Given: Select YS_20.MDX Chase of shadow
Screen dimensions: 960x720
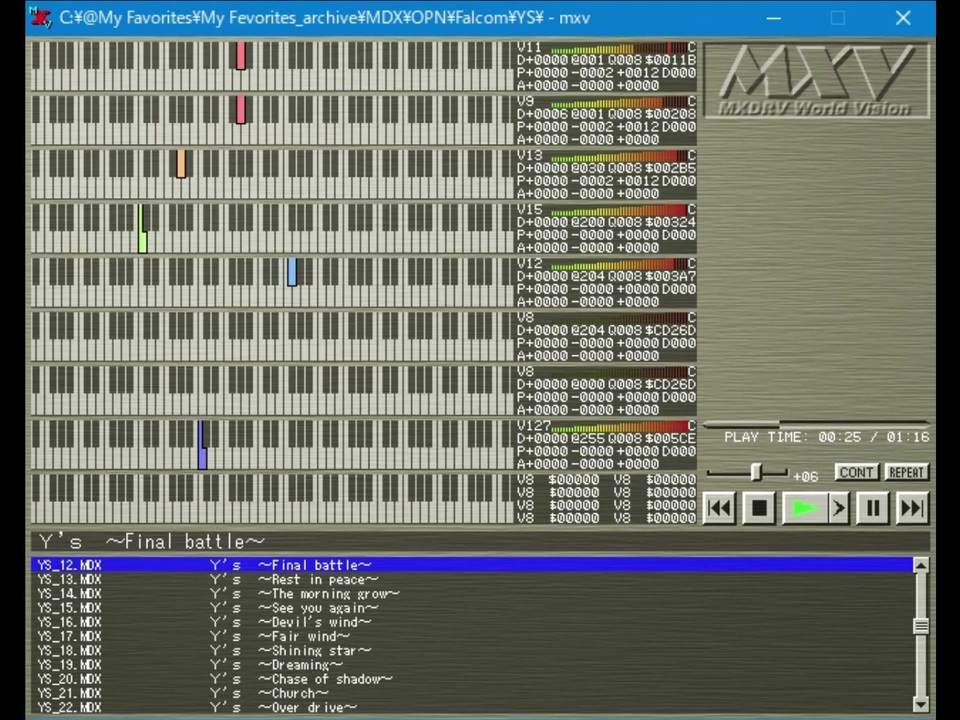Looking at the screenshot, I should [471, 678].
